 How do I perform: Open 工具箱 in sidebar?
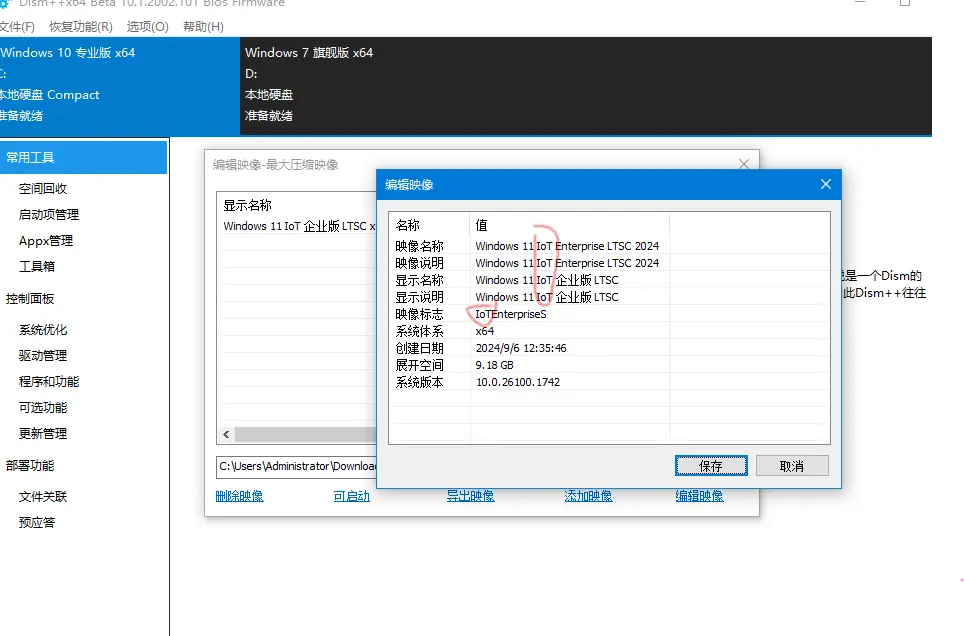pyautogui.click(x=37, y=267)
